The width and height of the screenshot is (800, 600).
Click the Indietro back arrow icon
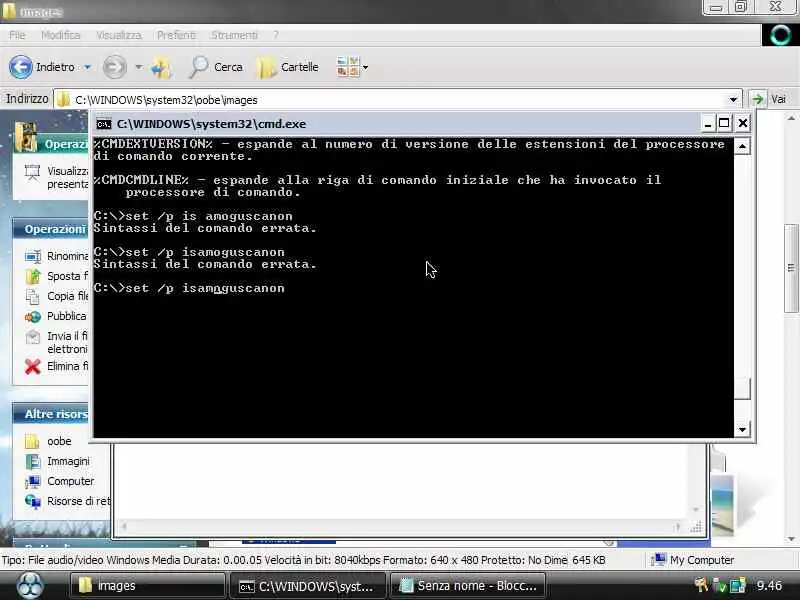tap(21, 67)
